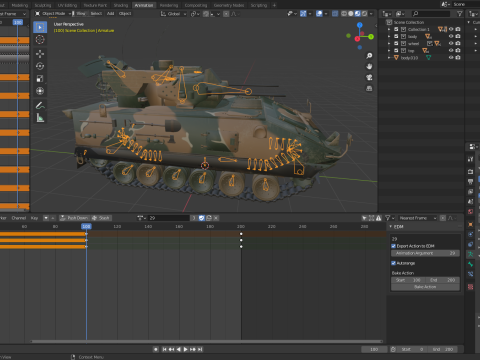Screen dimensions: 480x360
Task: Toggle Only Show Errors warning icon
Action: click(379, 218)
